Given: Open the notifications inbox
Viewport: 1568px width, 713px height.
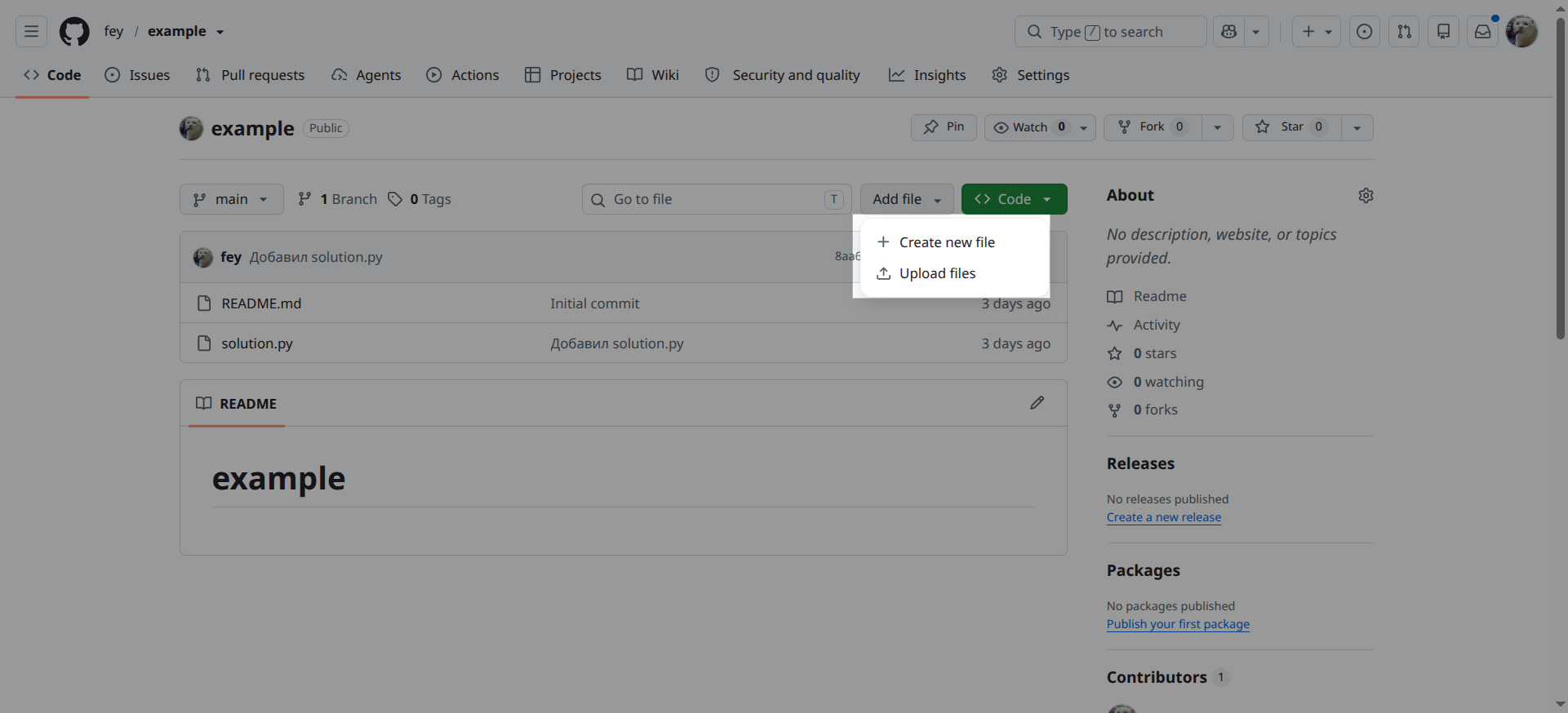Looking at the screenshot, I should click(x=1482, y=32).
